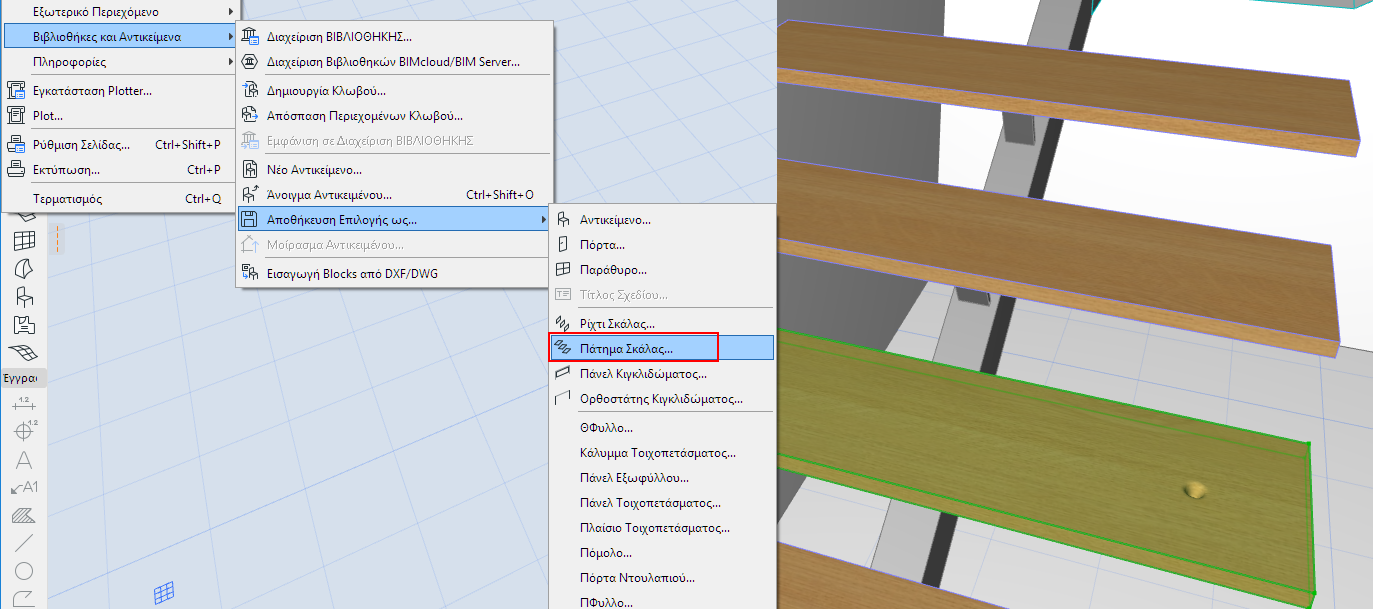
Task: Select the Circle/Arc tool in toolbox
Action: pyautogui.click(x=24, y=572)
